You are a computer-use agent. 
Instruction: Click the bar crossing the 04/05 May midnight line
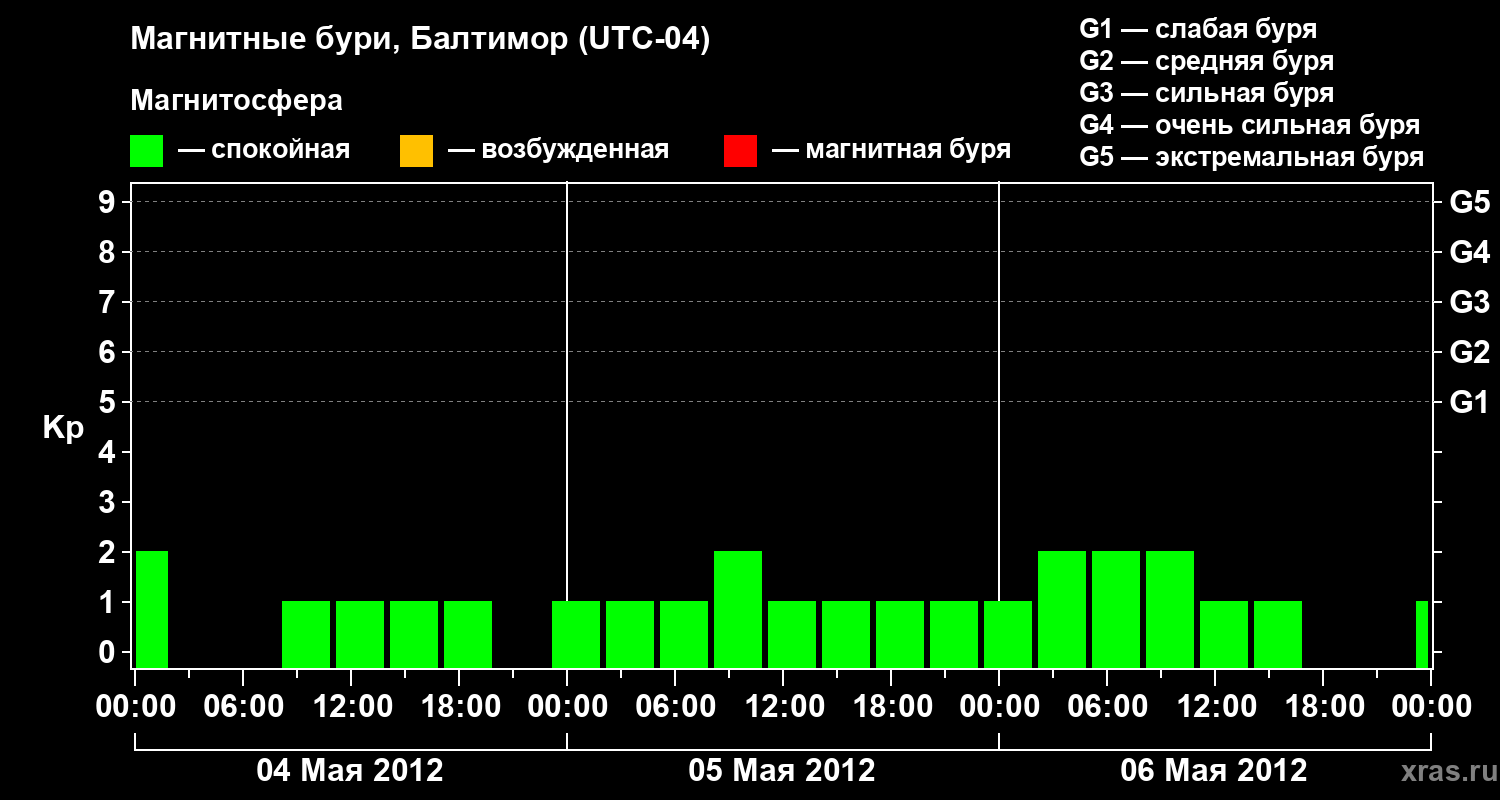click(576, 634)
